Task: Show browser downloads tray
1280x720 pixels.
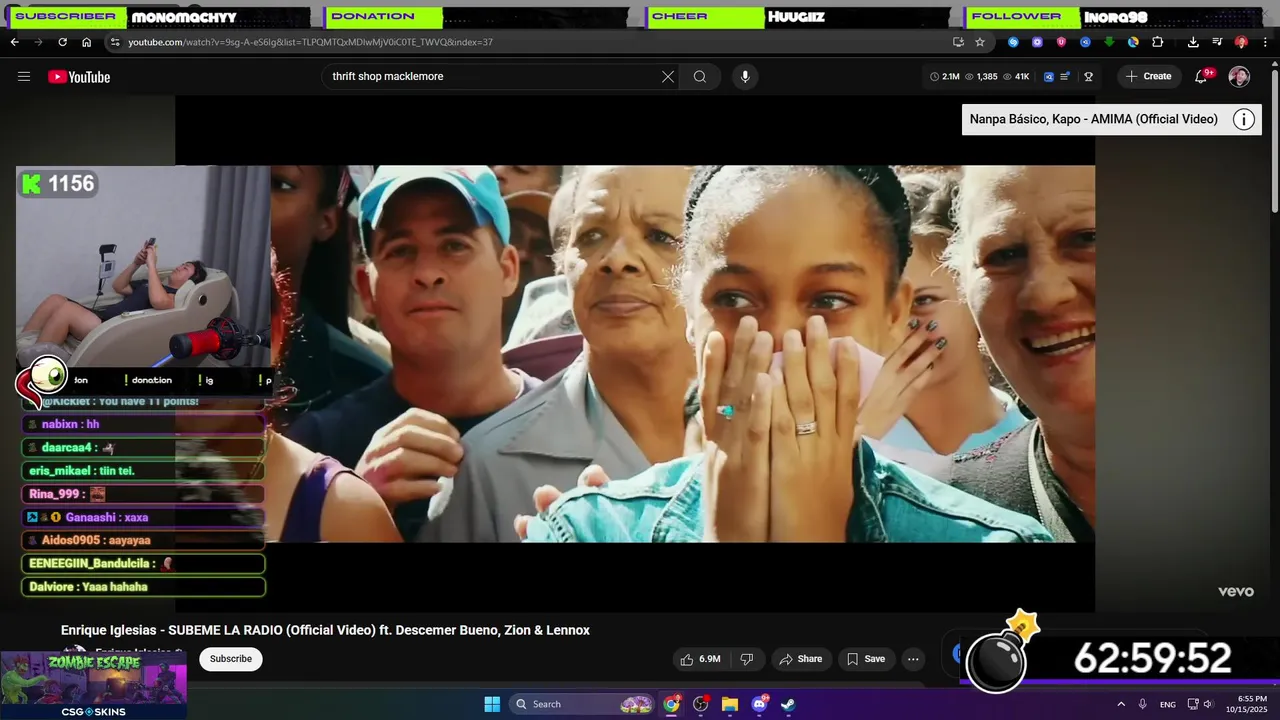Action: [1193, 42]
